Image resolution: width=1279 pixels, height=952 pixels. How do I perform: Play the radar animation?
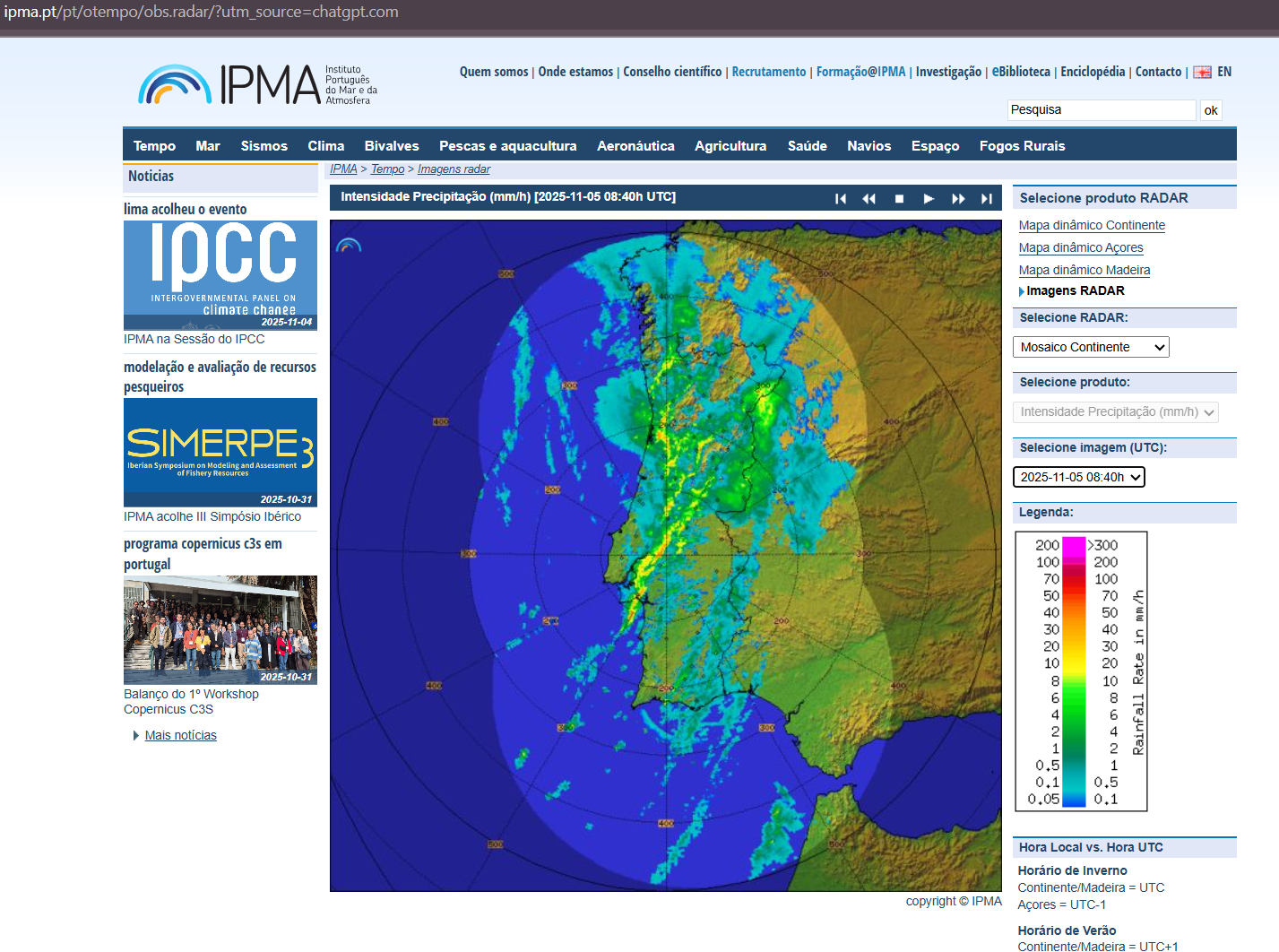click(929, 198)
